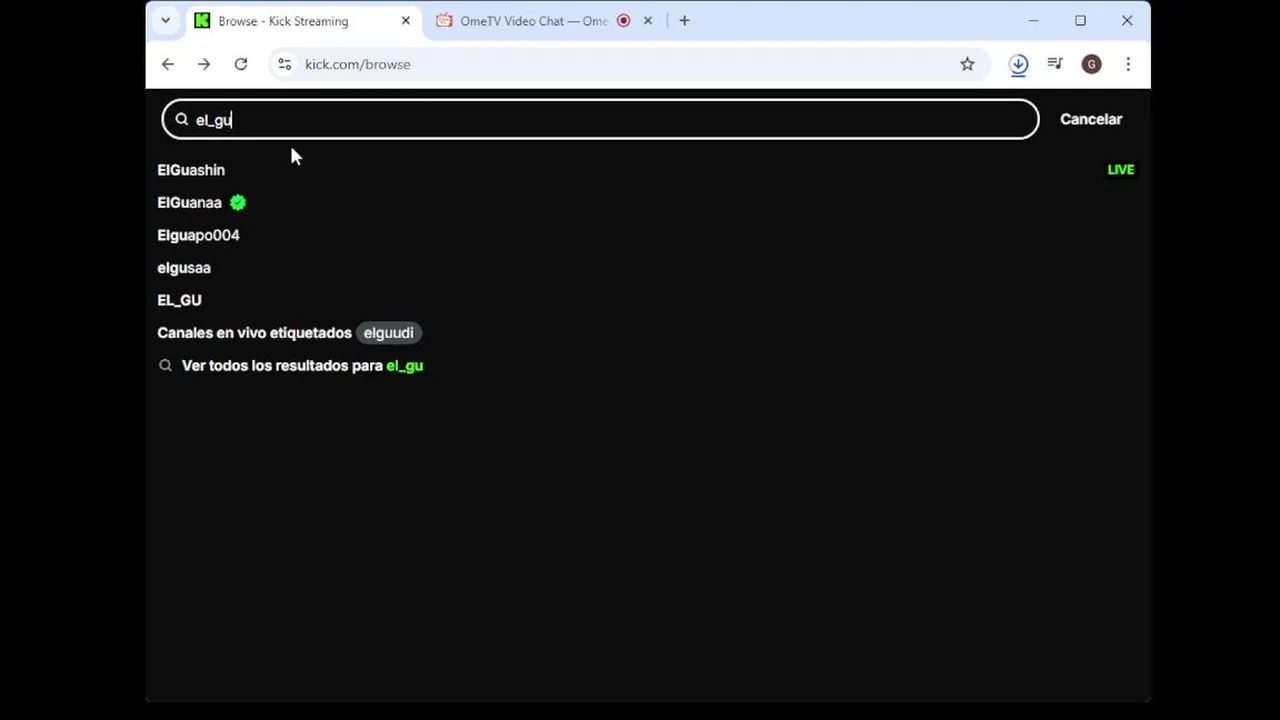This screenshot has height=720, width=1280.
Task: Bookmark this page with the star icon
Action: [x=967, y=64]
